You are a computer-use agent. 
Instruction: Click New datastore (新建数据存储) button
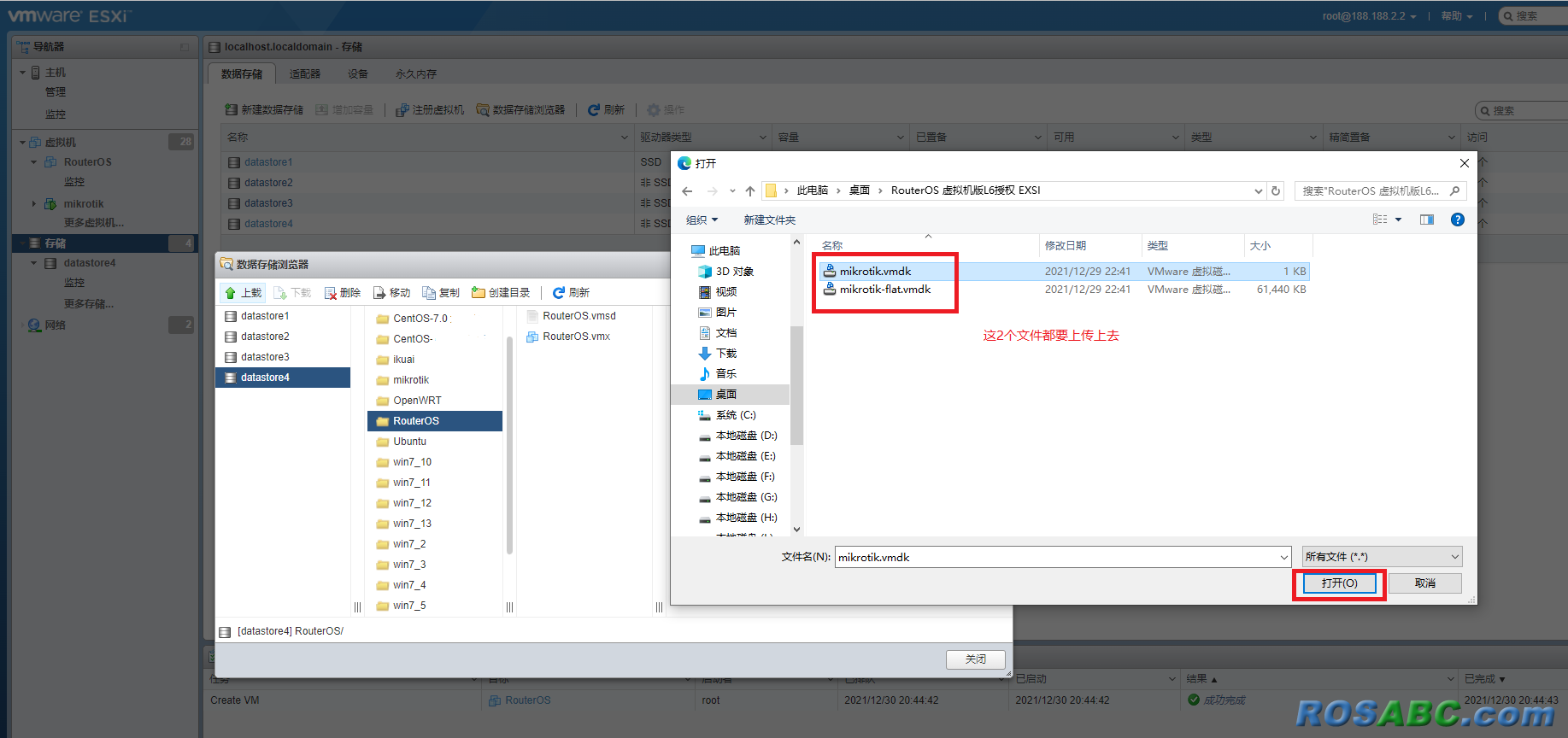[264, 110]
